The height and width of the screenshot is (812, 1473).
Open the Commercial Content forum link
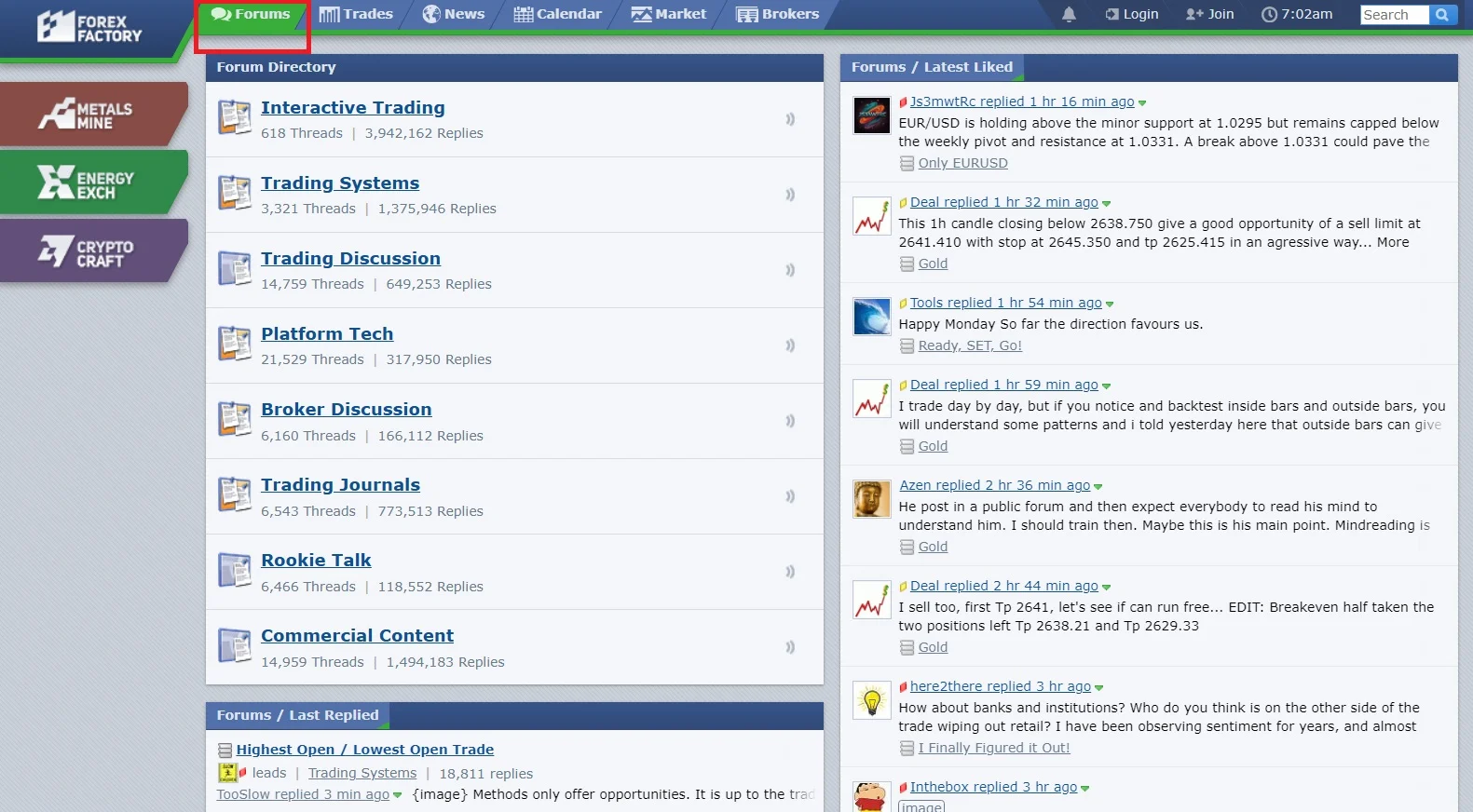coord(358,636)
